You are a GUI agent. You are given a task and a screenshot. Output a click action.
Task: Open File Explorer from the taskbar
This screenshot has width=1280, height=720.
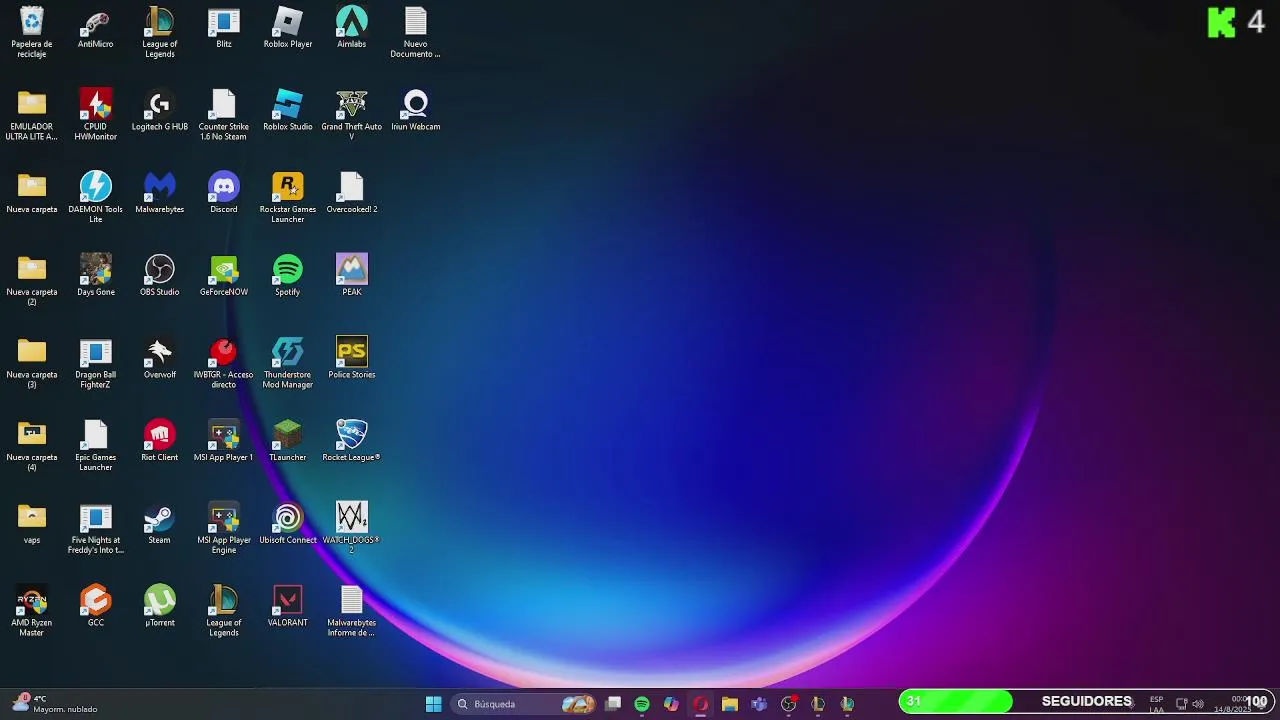(x=730, y=704)
